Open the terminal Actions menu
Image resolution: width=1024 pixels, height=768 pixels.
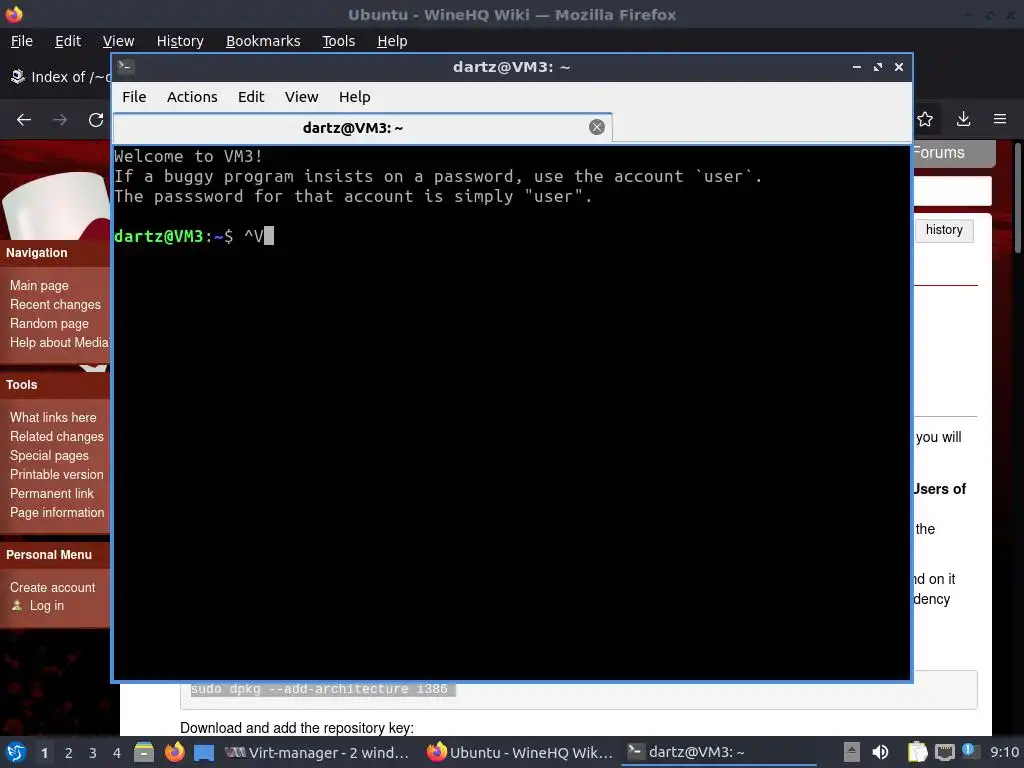(x=192, y=97)
